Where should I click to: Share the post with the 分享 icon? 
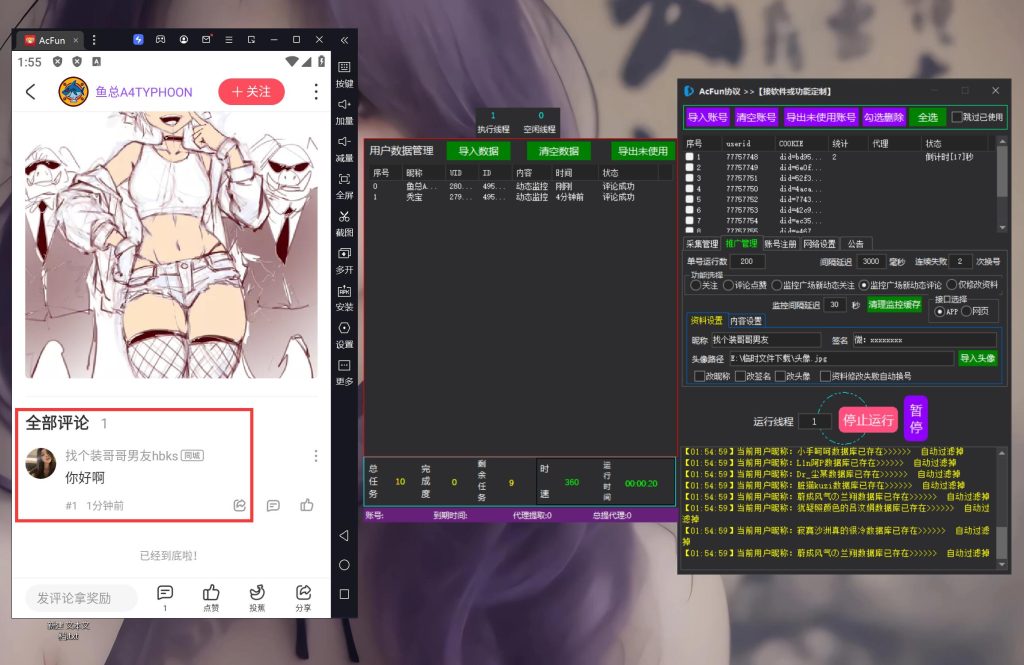(x=304, y=592)
